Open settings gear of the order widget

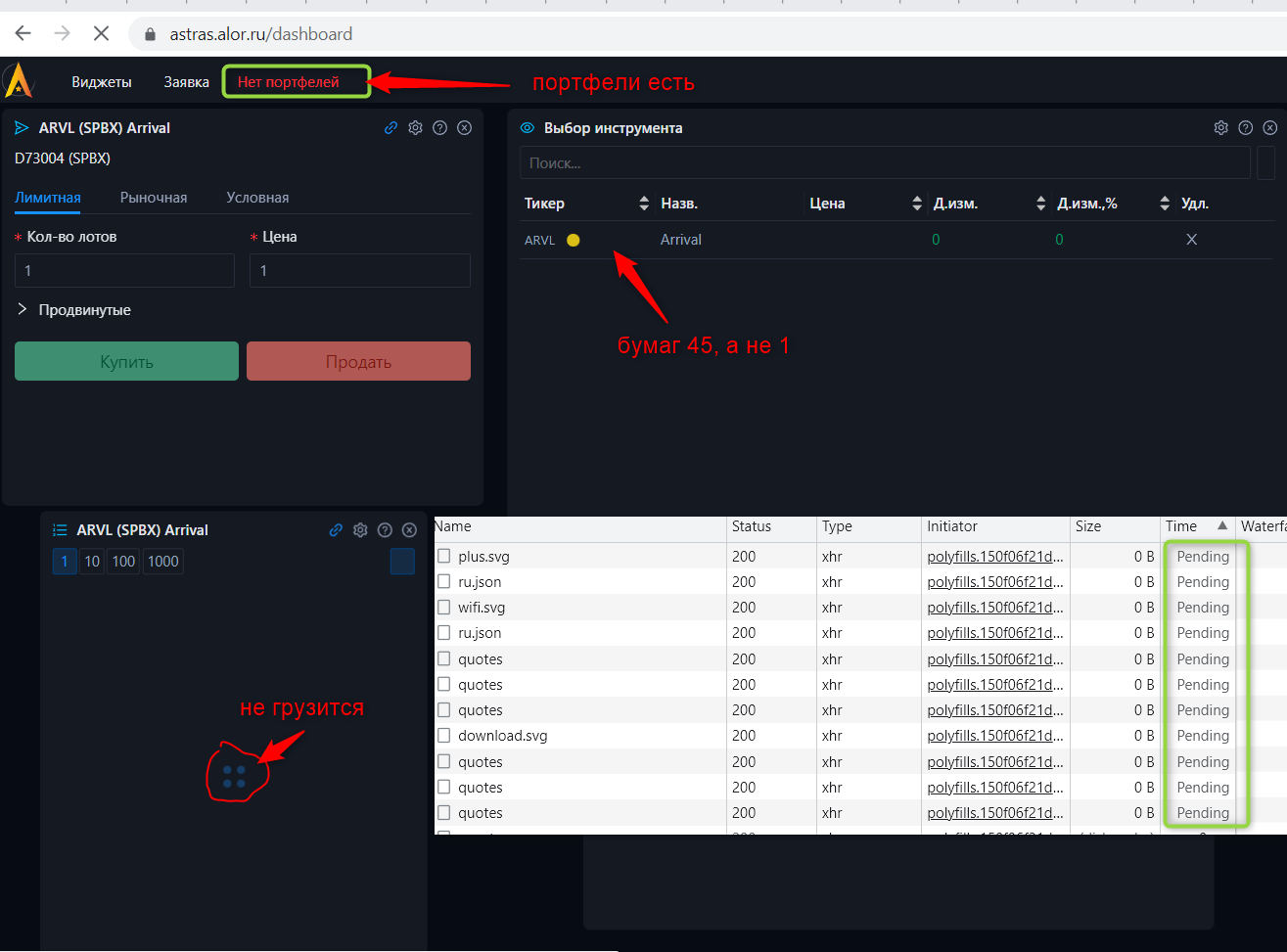[x=415, y=128]
